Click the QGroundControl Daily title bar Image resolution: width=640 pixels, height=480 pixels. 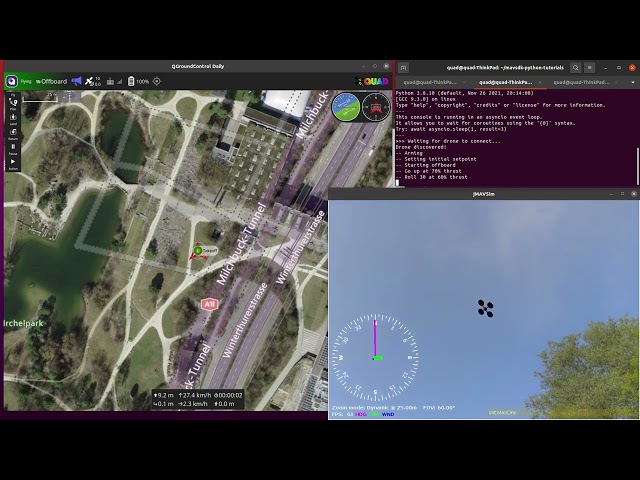(x=198, y=66)
